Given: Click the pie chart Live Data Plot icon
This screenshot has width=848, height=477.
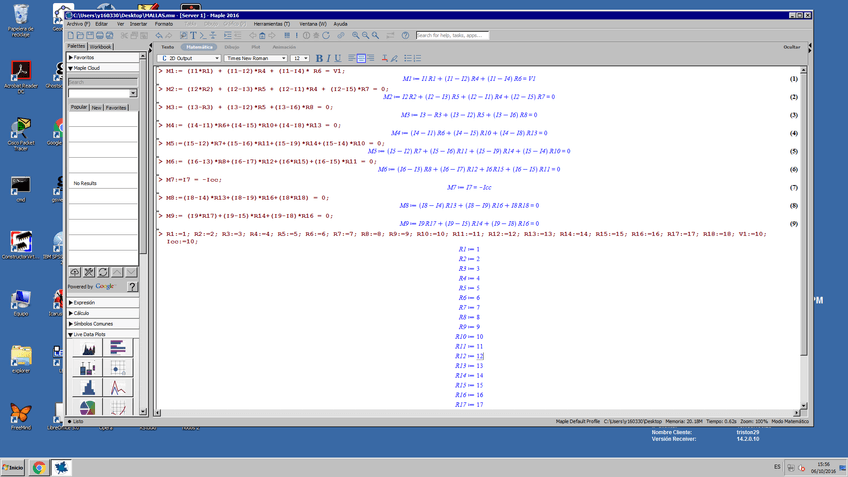Looking at the screenshot, I should coord(88,408).
